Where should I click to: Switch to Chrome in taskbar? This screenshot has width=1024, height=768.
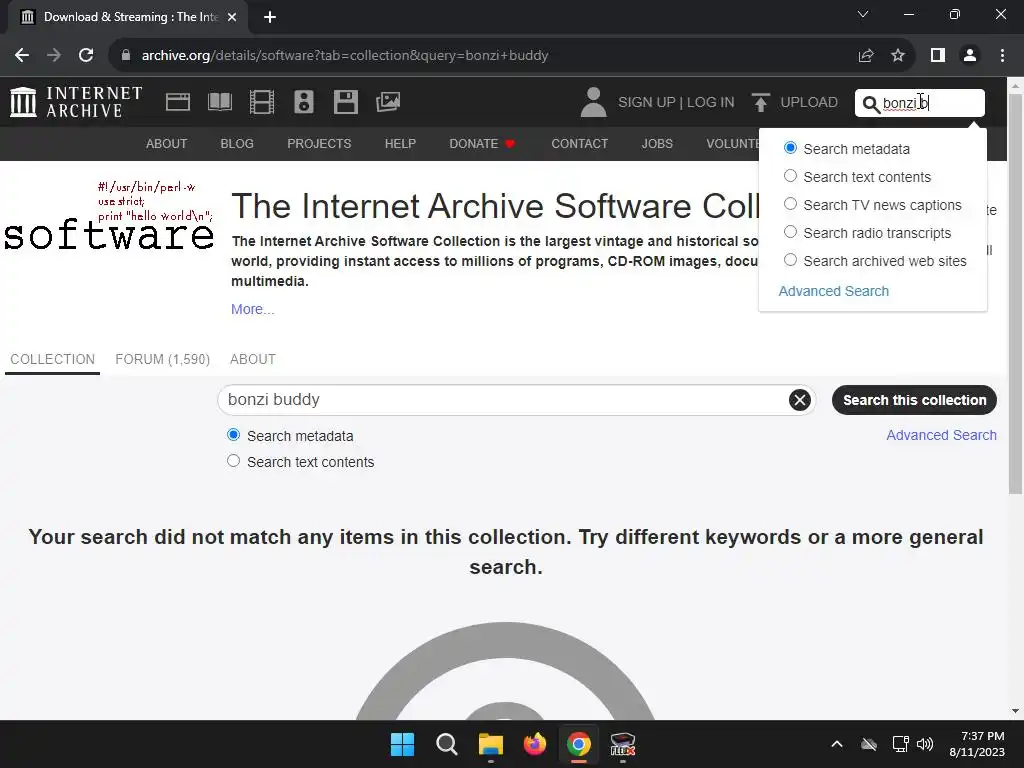pos(579,744)
